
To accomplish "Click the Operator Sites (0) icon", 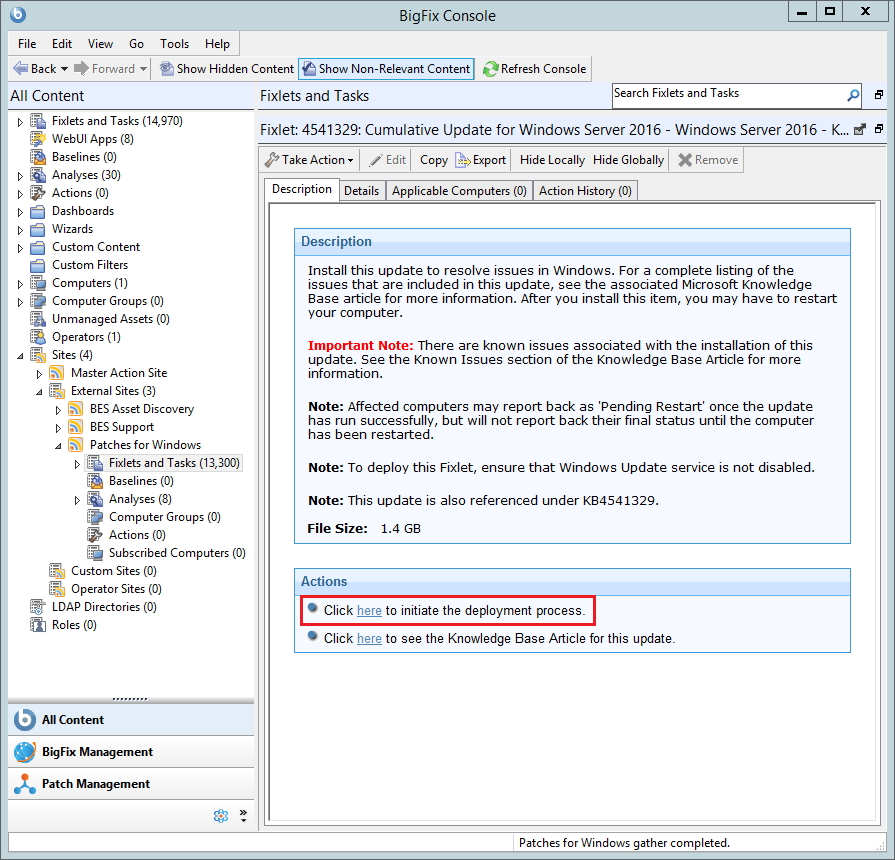I will [x=57, y=589].
